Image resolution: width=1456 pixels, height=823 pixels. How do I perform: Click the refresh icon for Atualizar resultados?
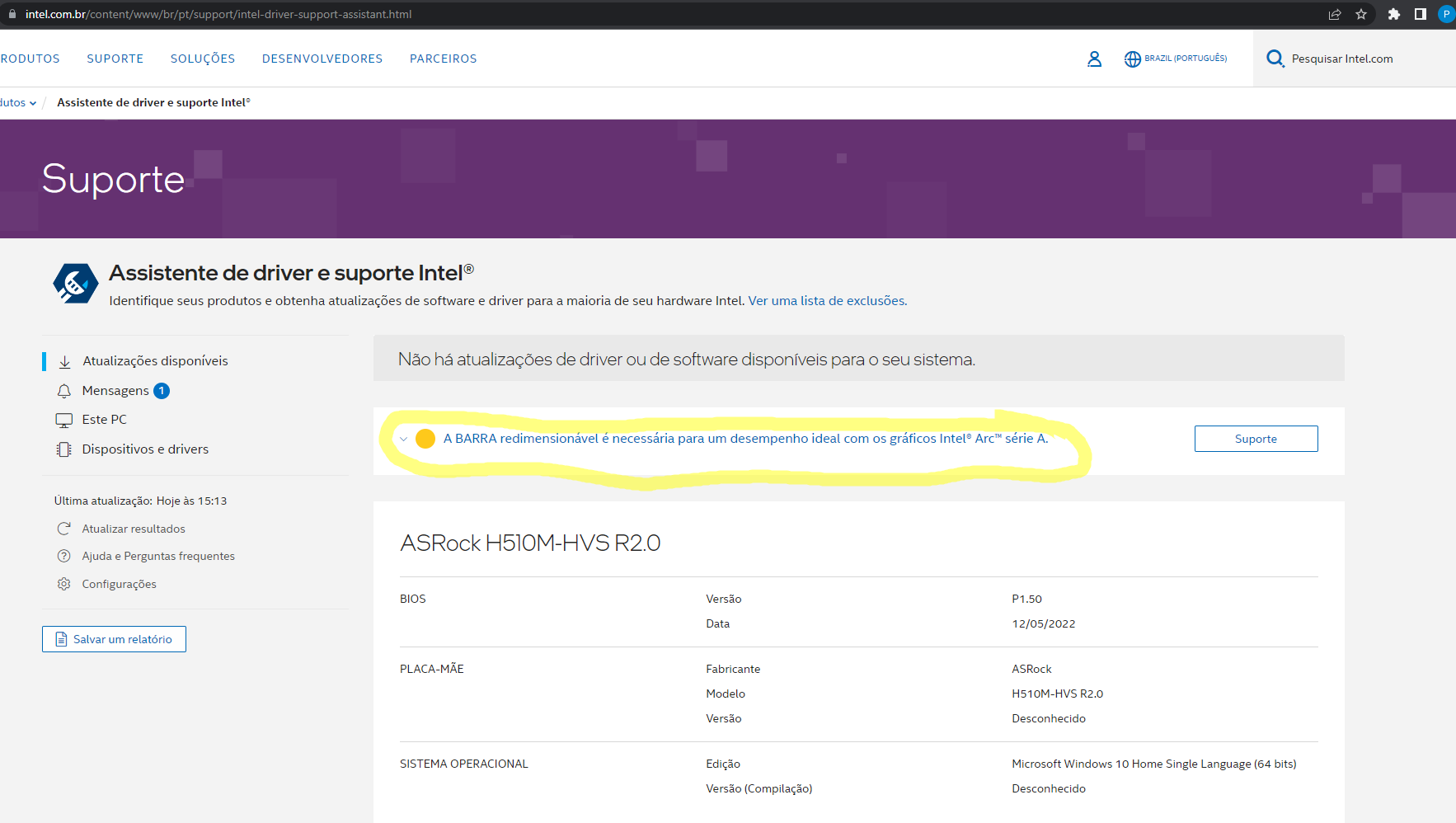(x=63, y=529)
